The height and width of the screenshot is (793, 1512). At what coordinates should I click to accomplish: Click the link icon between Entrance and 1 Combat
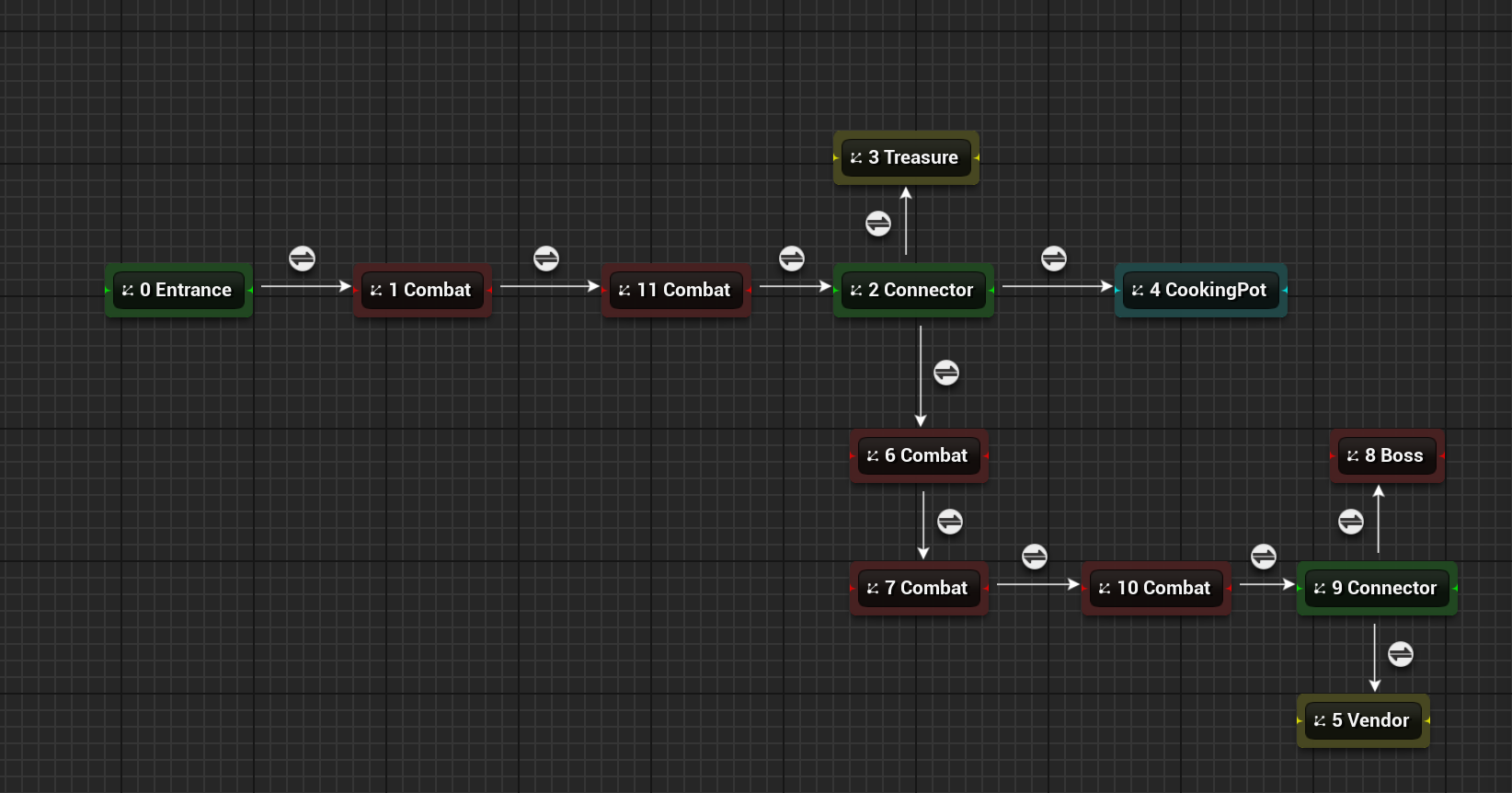pyautogui.click(x=302, y=259)
